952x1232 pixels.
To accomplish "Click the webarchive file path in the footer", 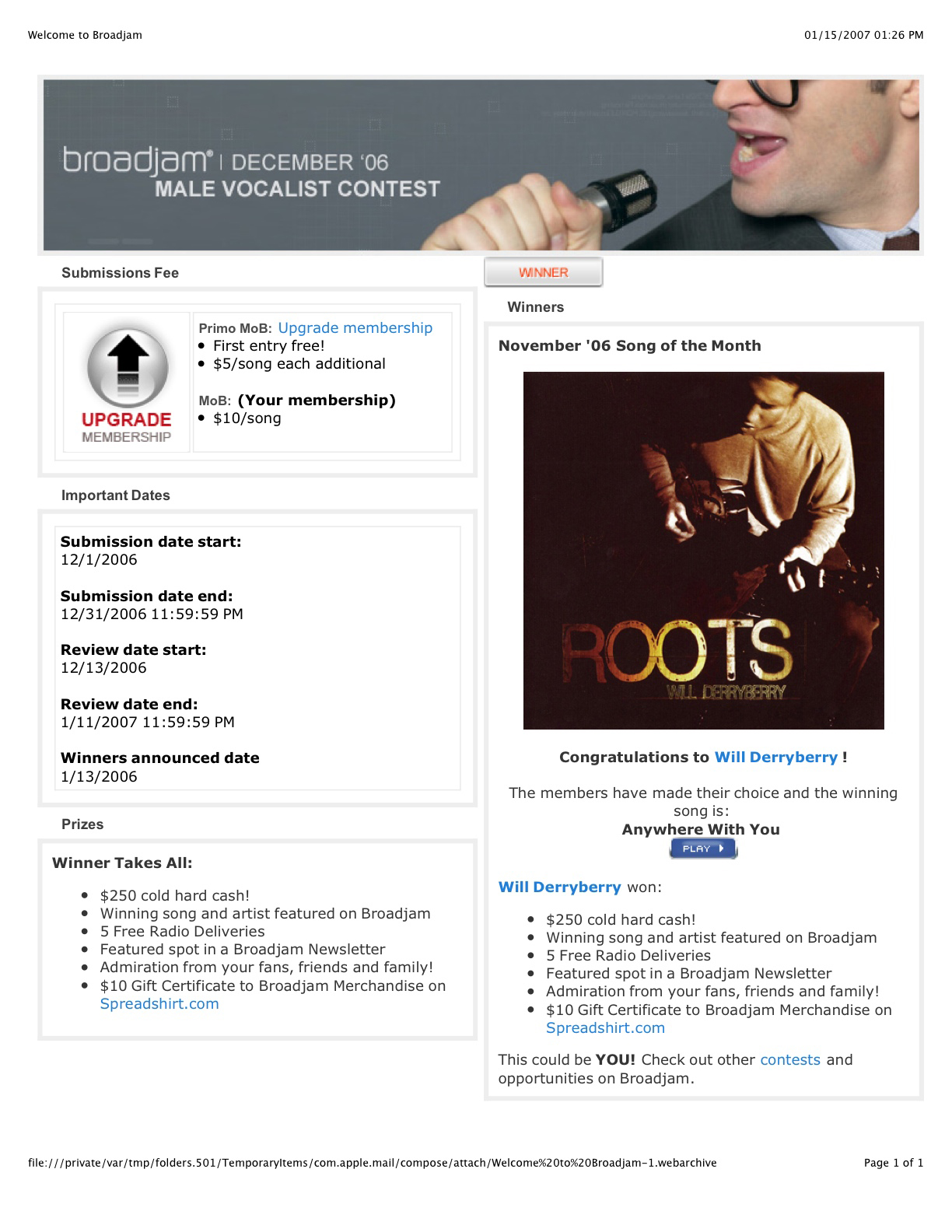I will (x=373, y=1164).
